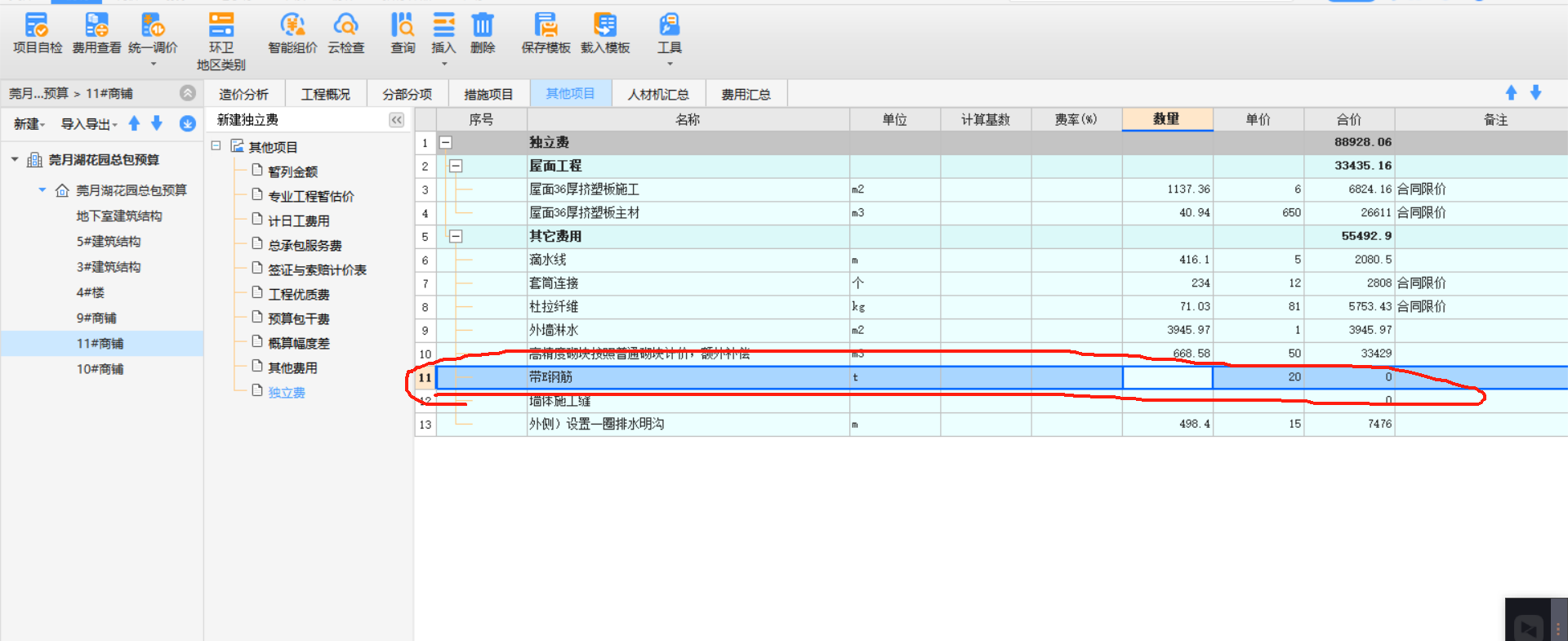Select 10#商铺 in project tree
1568x641 pixels.
click(100, 369)
